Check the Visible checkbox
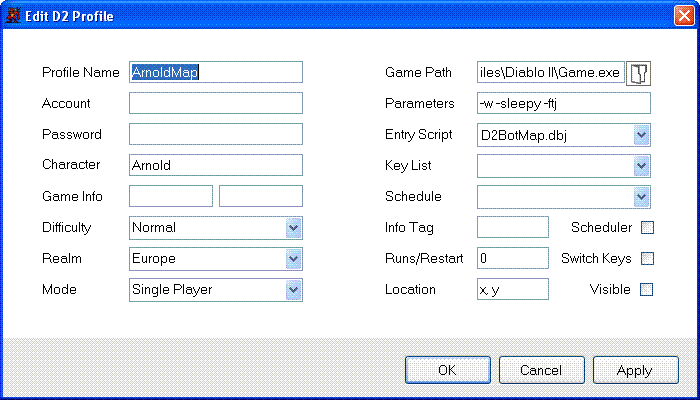The image size is (700, 400). coord(646,290)
